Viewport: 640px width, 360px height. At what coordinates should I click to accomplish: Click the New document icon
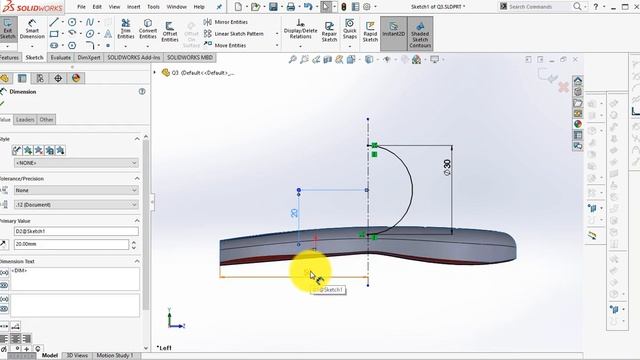point(238,7)
